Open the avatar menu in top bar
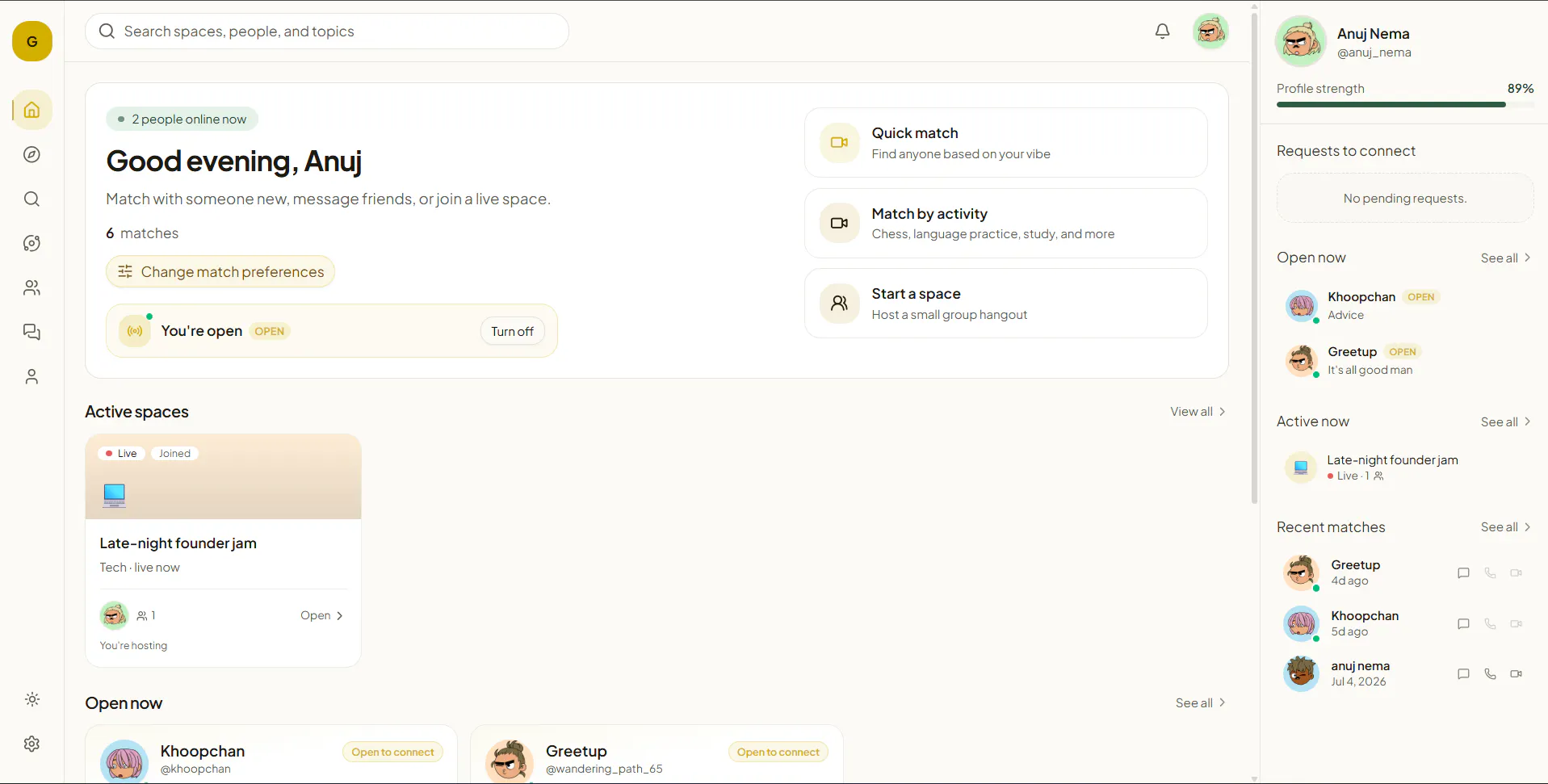1548x784 pixels. coord(1210,31)
